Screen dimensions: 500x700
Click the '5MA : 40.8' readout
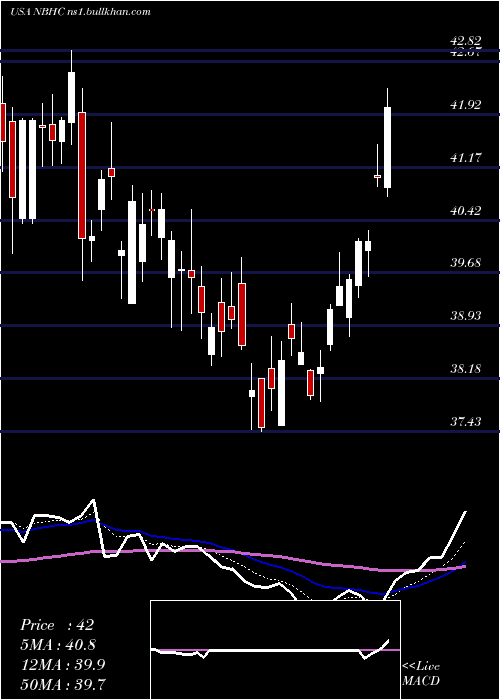[x=58, y=645]
